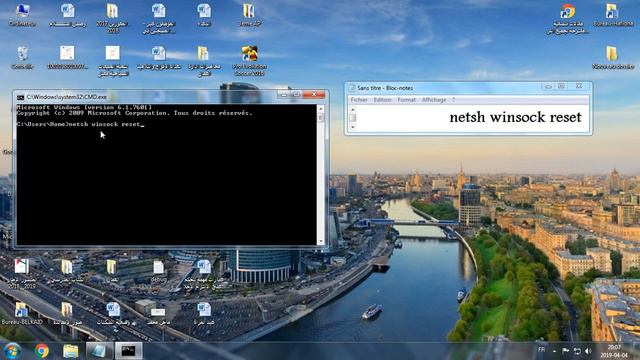Select the debug text file icon
Screen dimensions: 640x360
click(158, 271)
